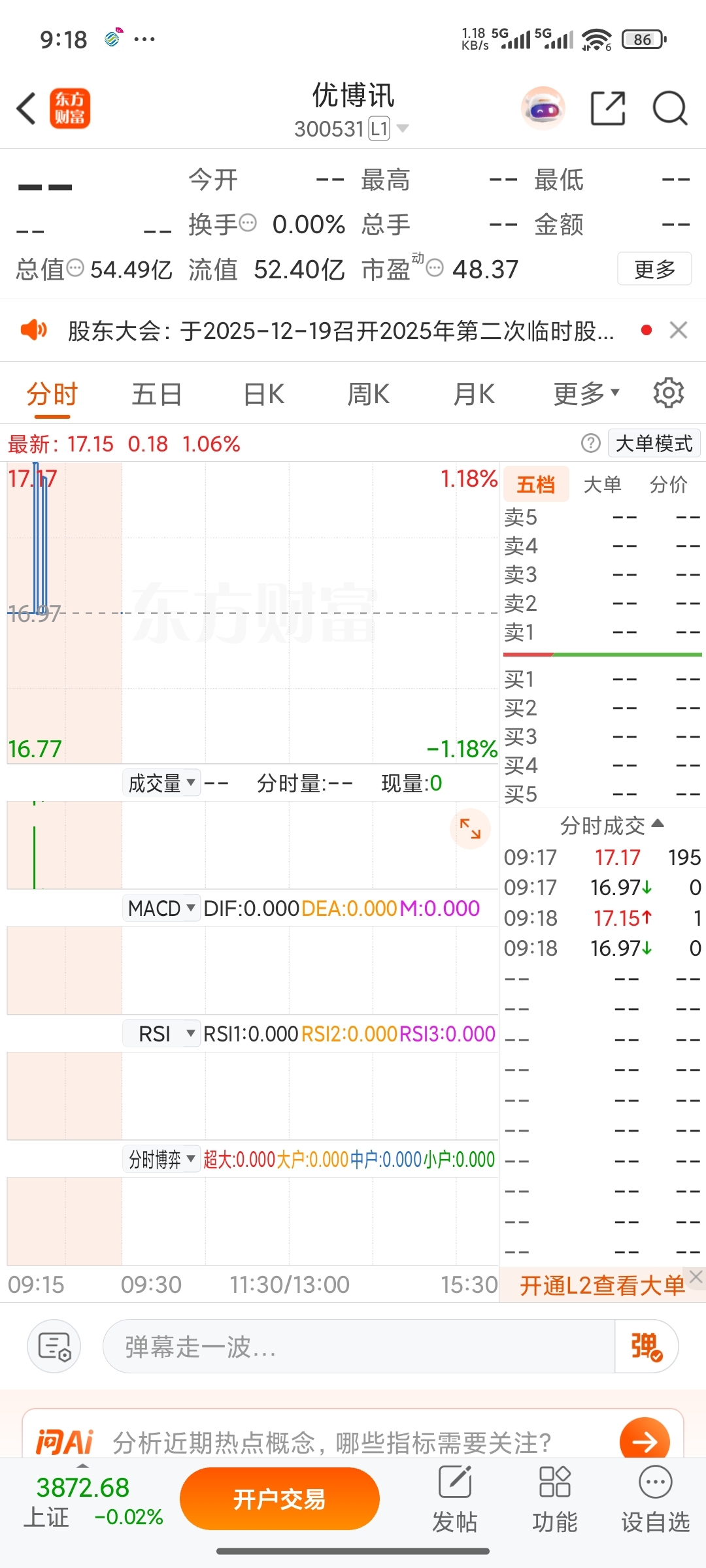Switch to the 五日 tab
The height and width of the screenshot is (1568, 706).
pyautogui.click(x=157, y=394)
